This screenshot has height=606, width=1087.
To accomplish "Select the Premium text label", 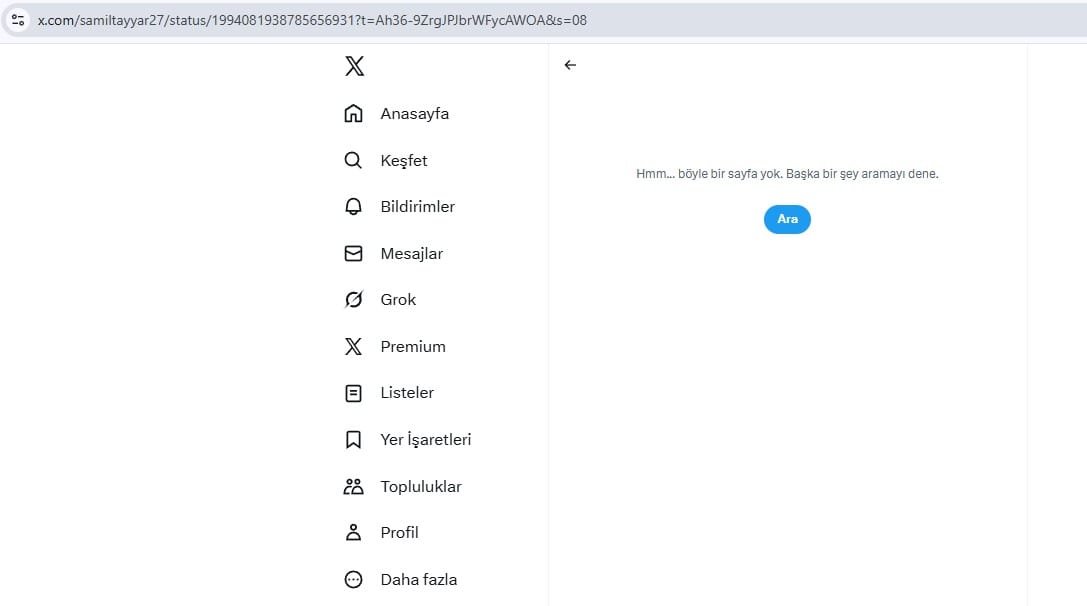I will 413,347.
